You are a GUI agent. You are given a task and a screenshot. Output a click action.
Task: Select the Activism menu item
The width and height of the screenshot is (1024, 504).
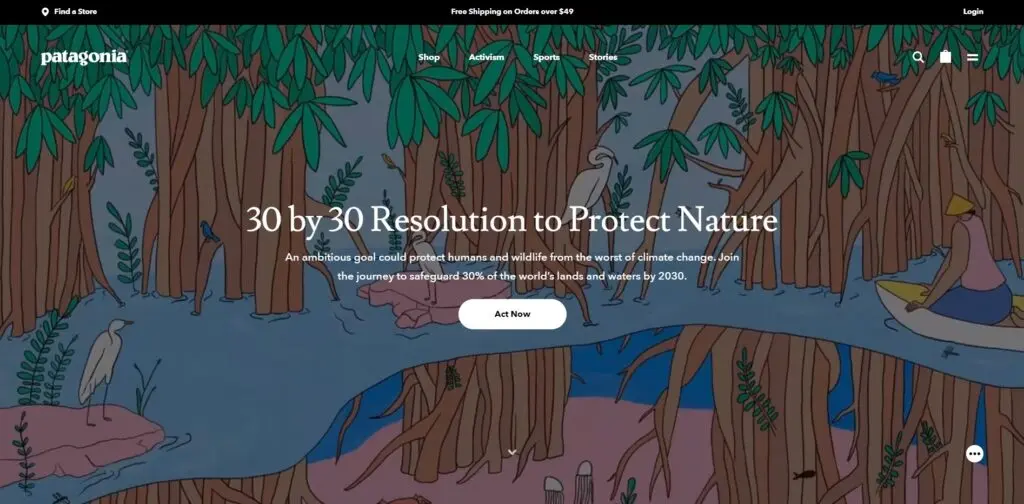tap(486, 57)
